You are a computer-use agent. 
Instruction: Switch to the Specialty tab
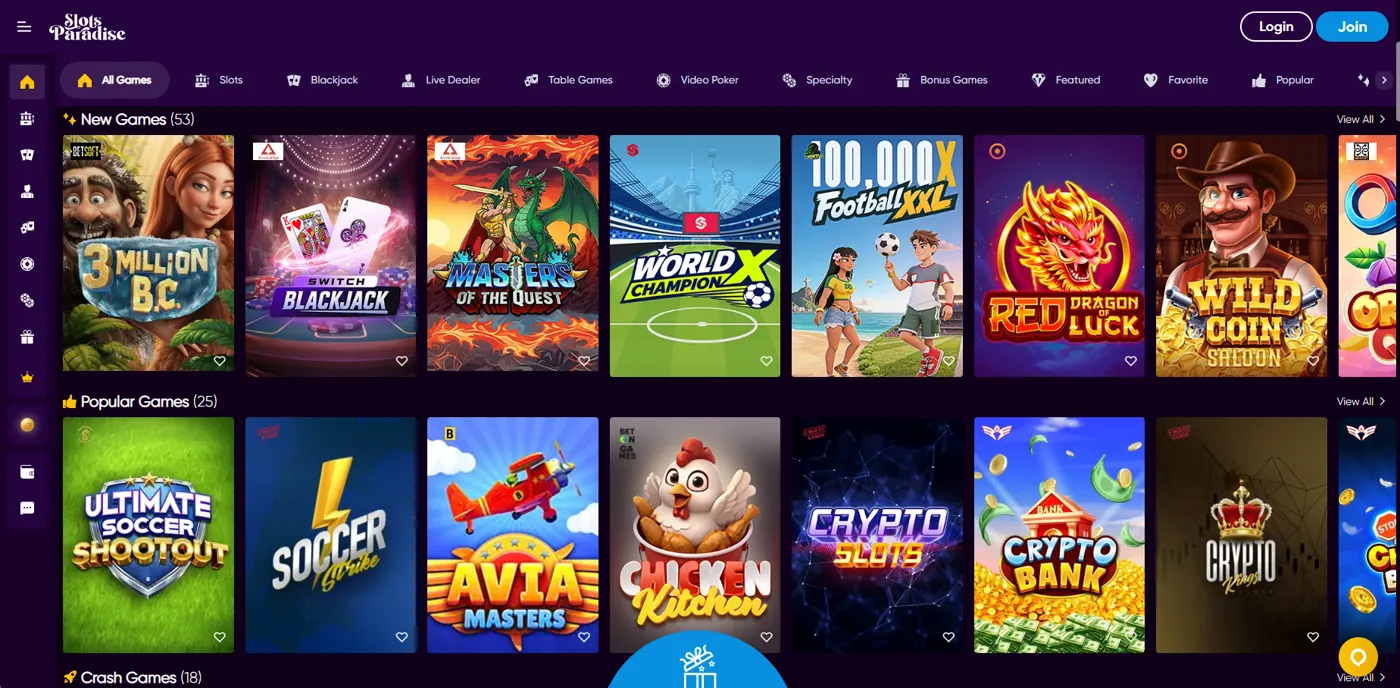pos(817,80)
